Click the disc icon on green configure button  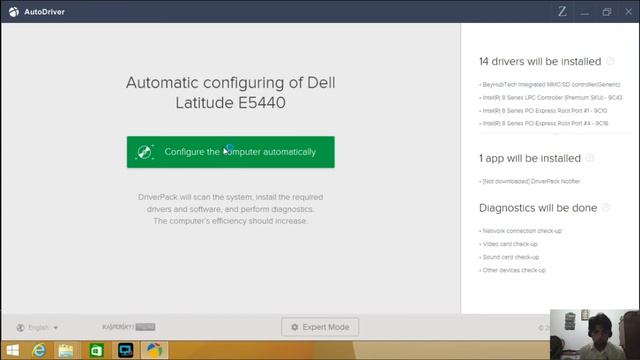pos(144,152)
